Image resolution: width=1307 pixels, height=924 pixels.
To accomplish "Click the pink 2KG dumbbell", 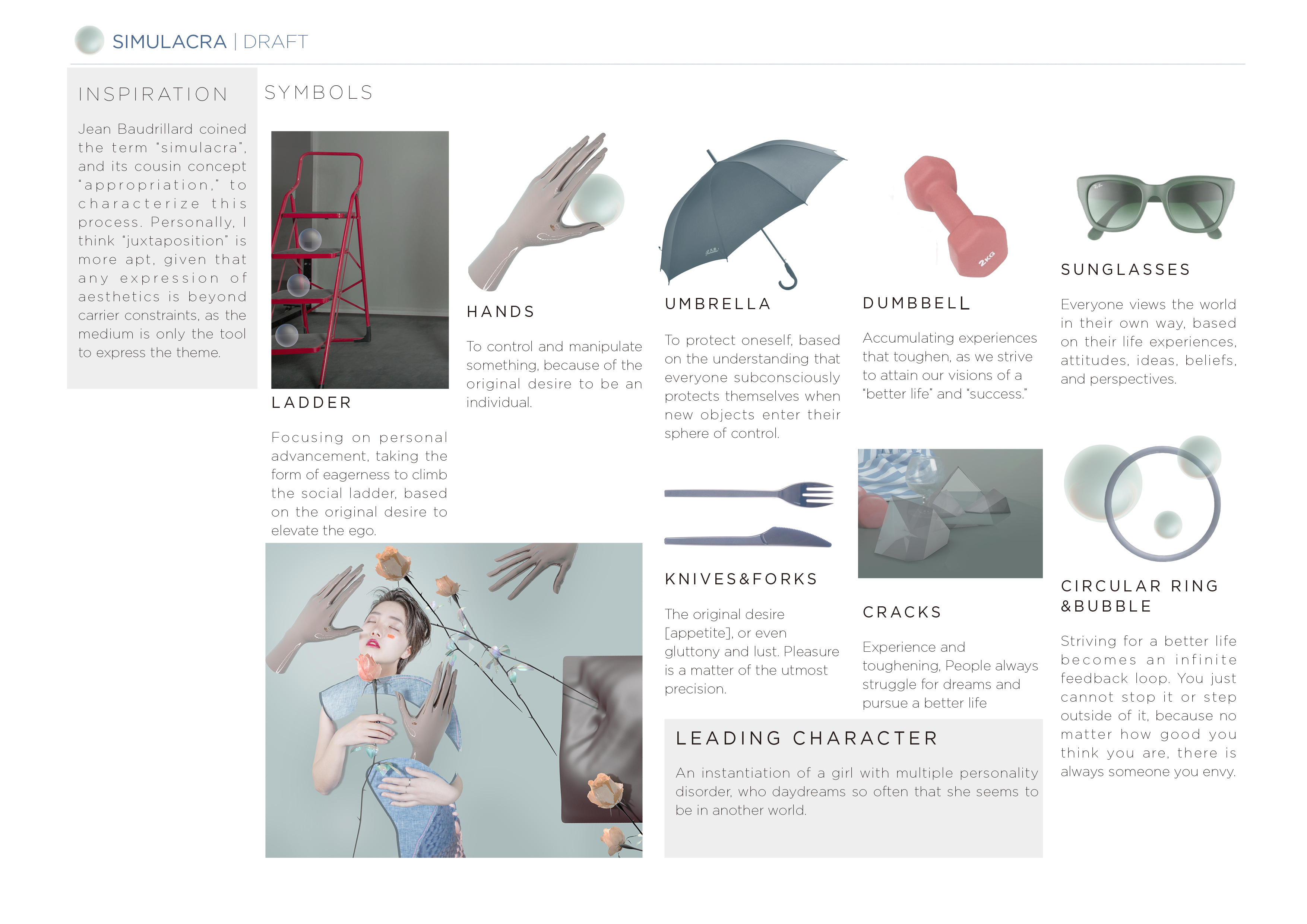I will [x=956, y=216].
